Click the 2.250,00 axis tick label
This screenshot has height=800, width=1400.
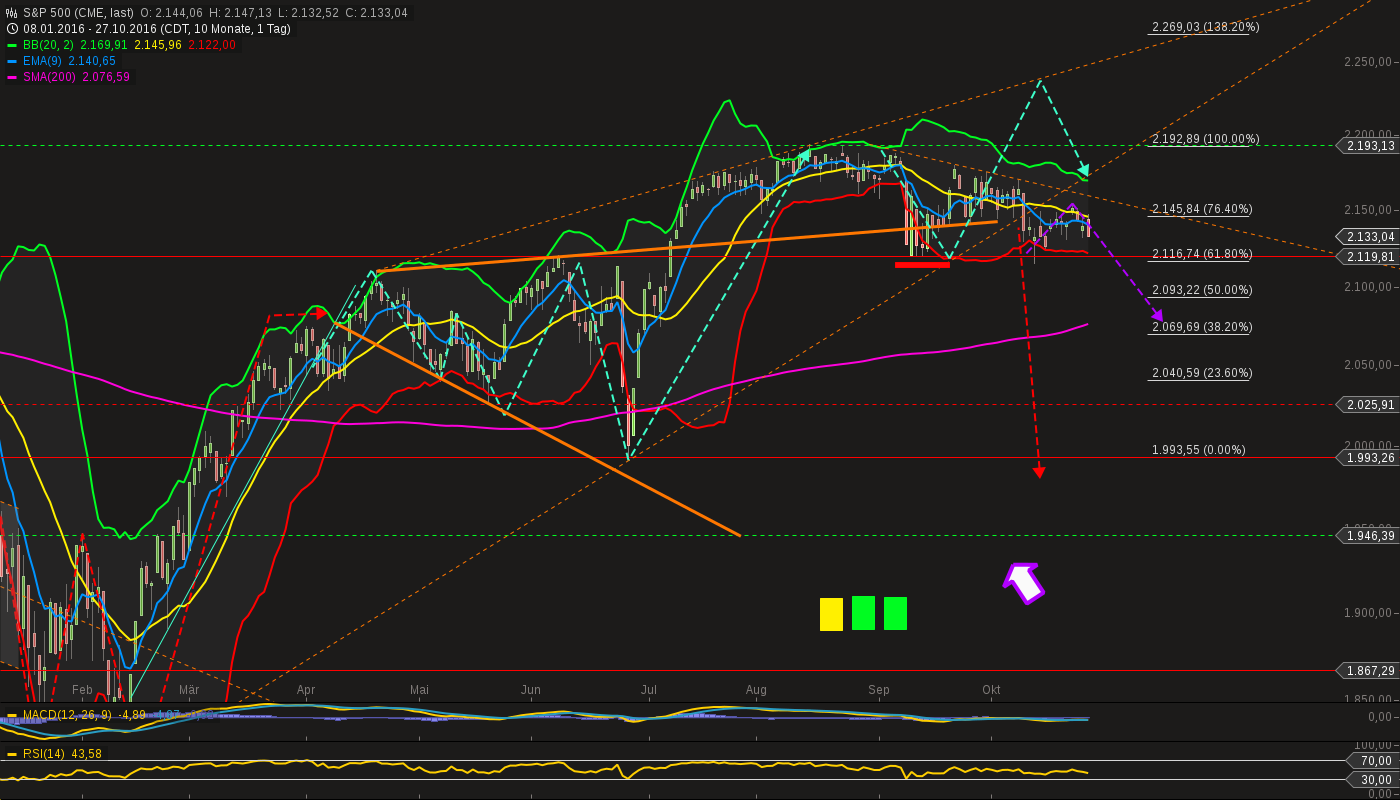point(1369,62)
